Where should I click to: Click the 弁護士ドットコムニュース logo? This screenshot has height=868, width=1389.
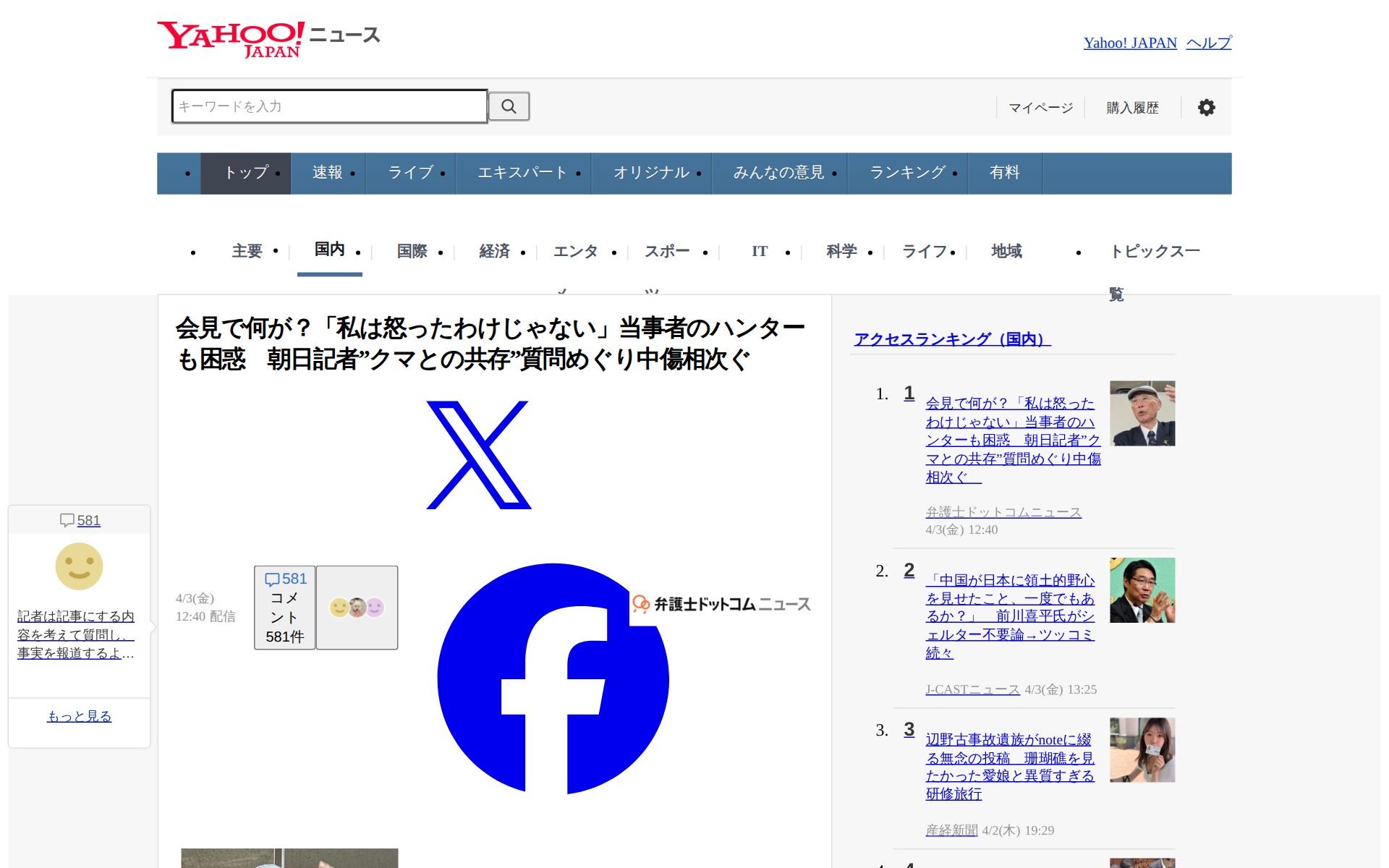(721, 604)
